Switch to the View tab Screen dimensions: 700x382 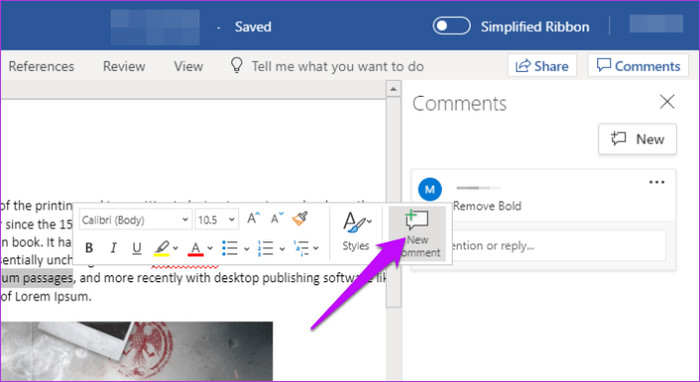[188, 66]
